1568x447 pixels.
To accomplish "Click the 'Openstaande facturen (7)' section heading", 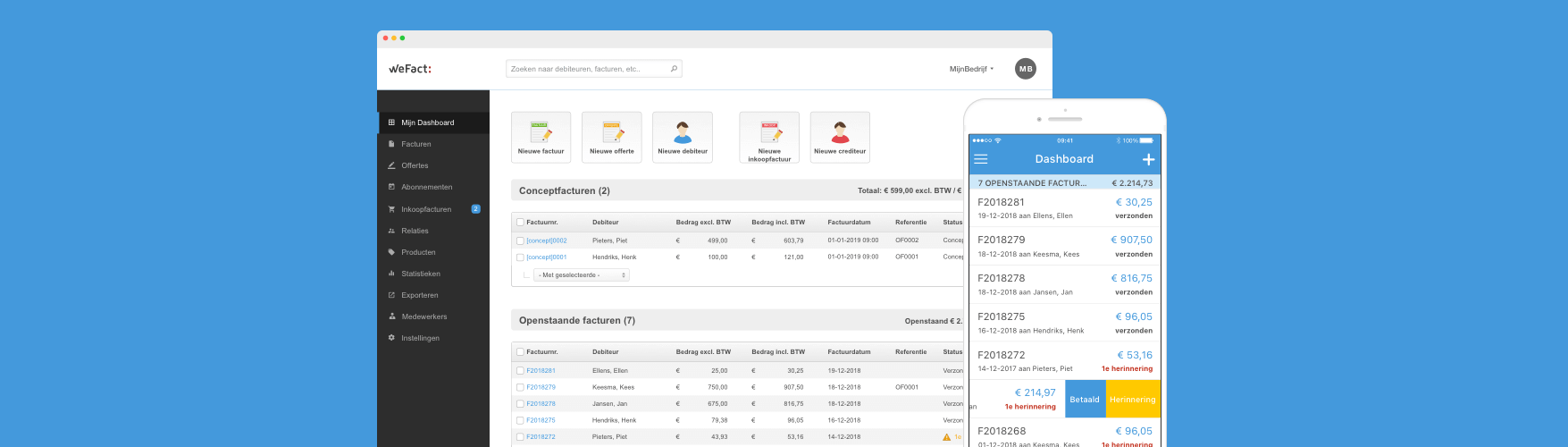I will tap(577, 320).
